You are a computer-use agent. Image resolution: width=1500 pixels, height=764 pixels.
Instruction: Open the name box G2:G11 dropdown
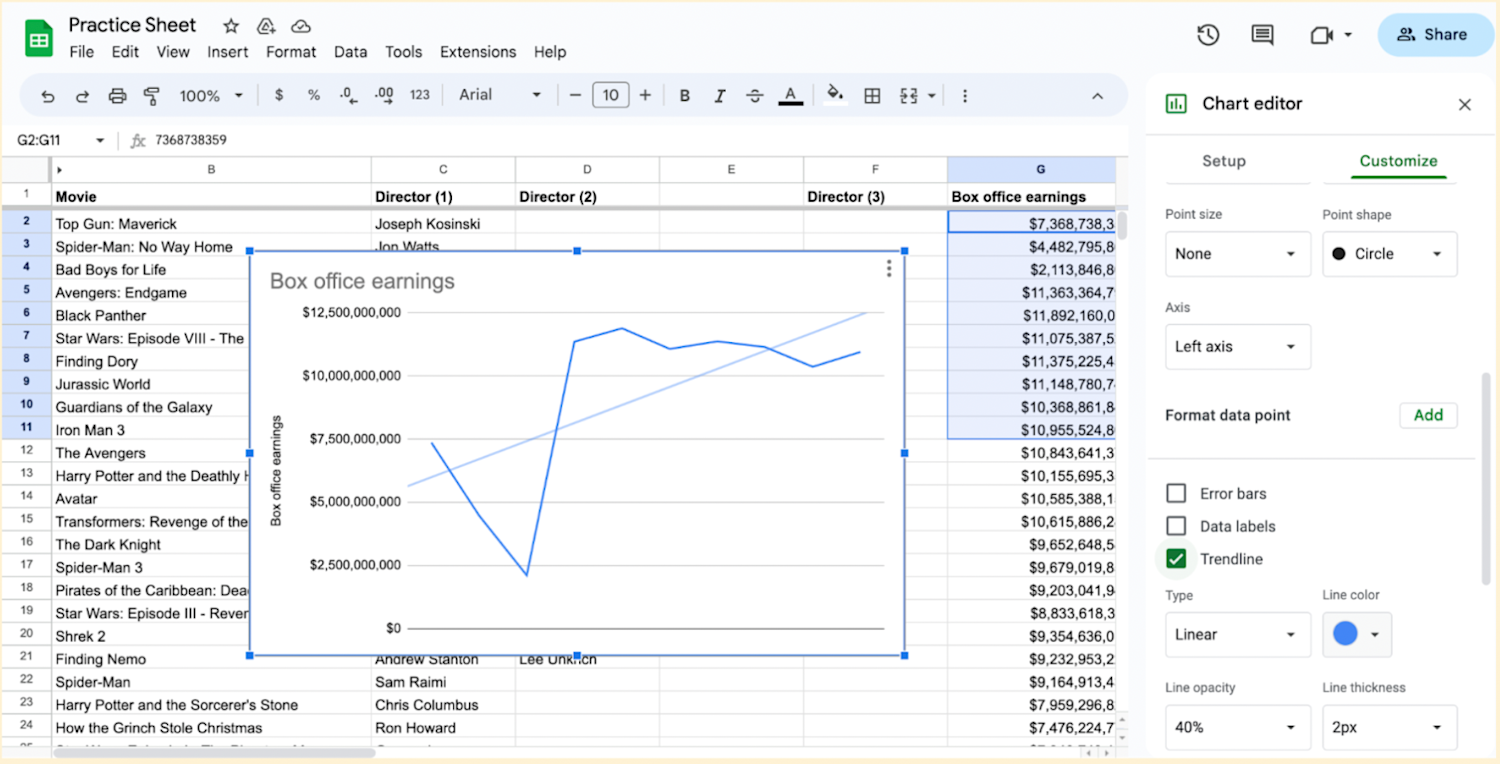(100, 141)
